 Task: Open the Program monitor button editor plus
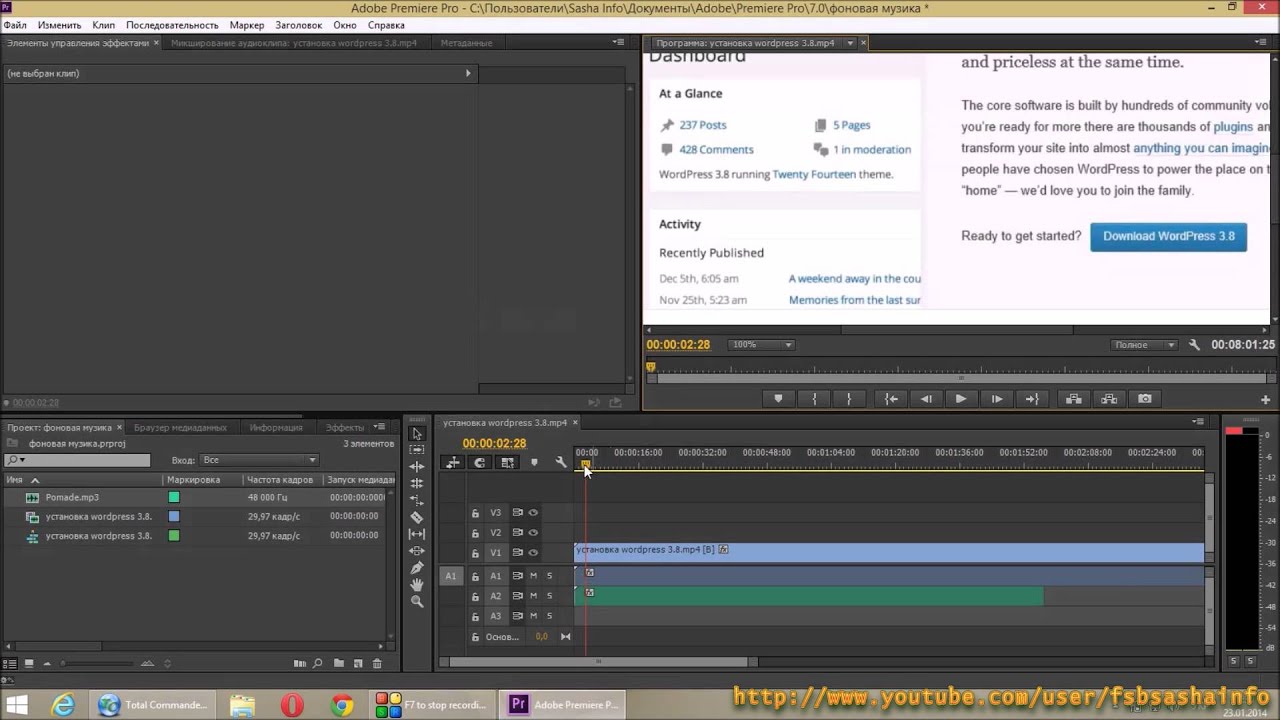click(x=1265, y=399)
